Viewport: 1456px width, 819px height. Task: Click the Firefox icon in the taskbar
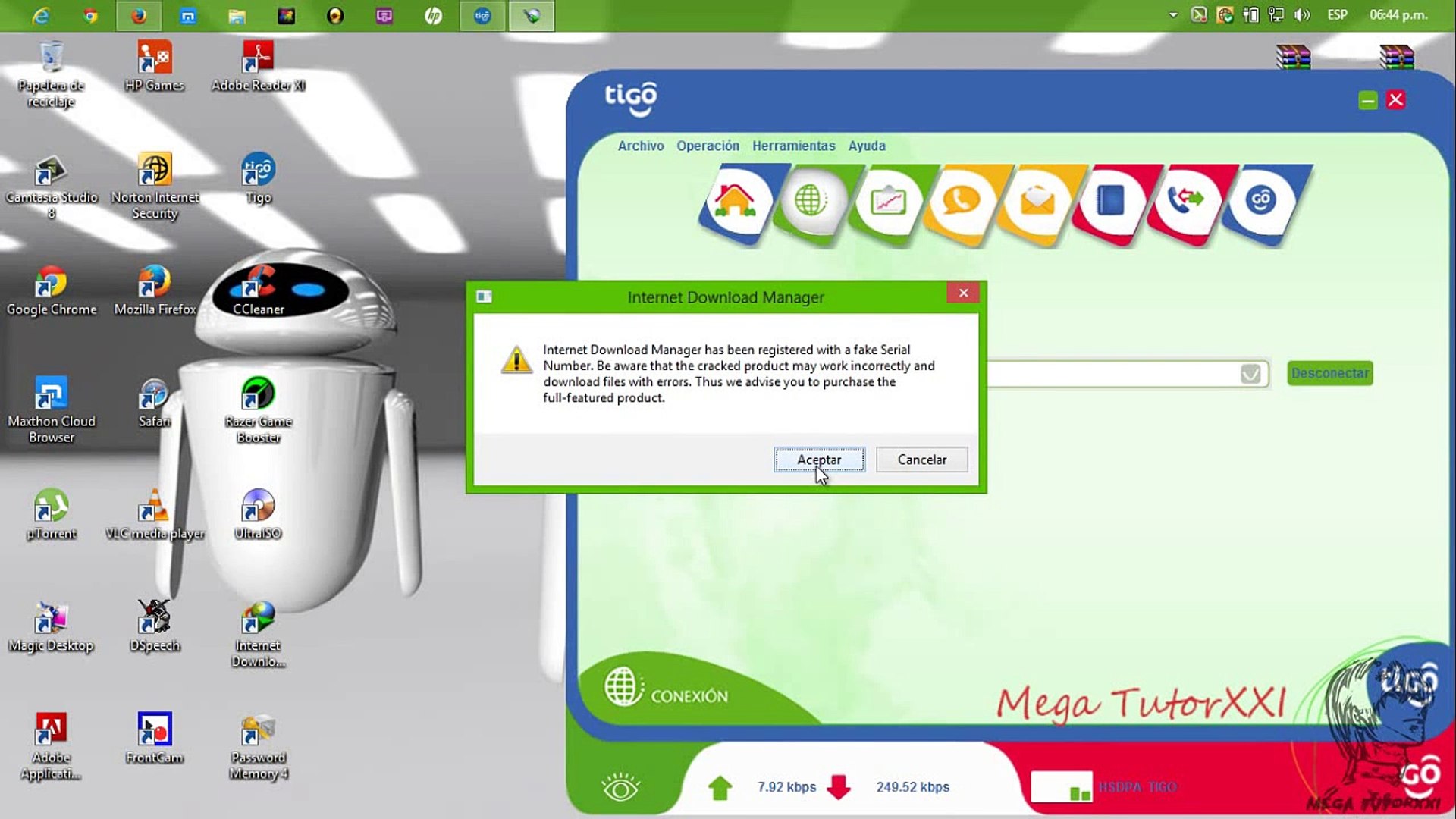click(138, 16)
